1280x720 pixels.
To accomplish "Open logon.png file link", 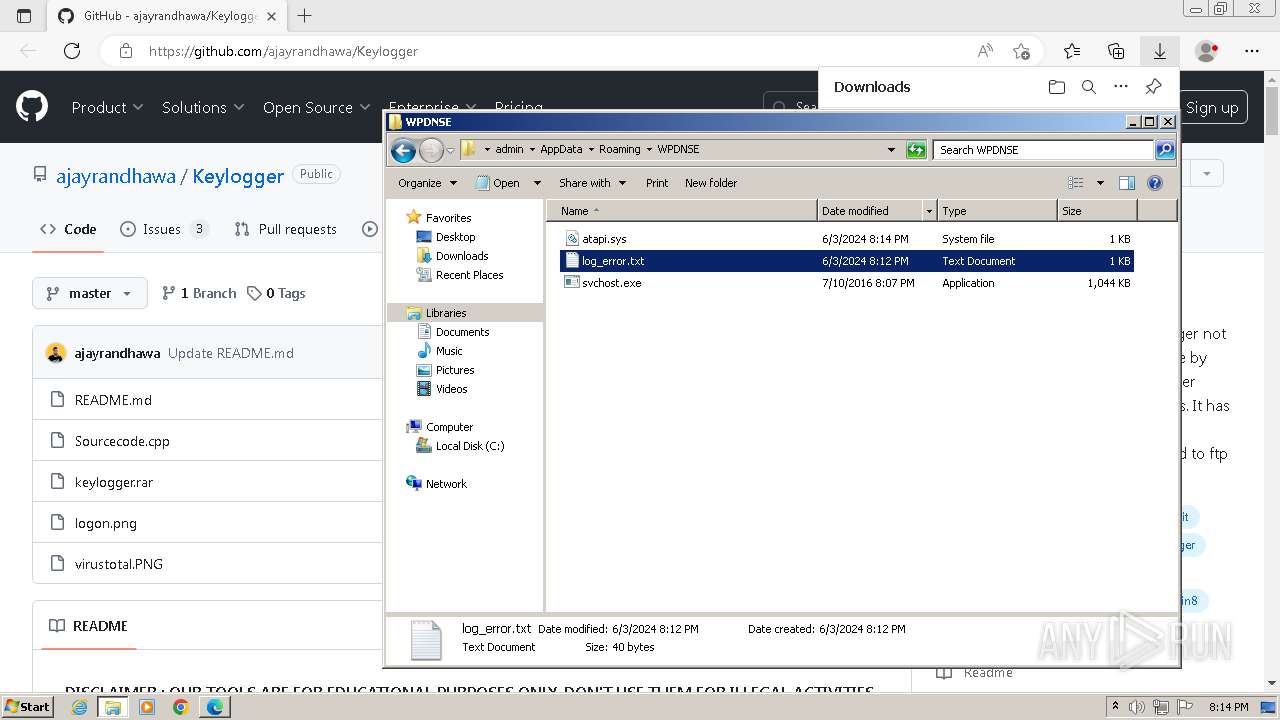I will point(106,523).
